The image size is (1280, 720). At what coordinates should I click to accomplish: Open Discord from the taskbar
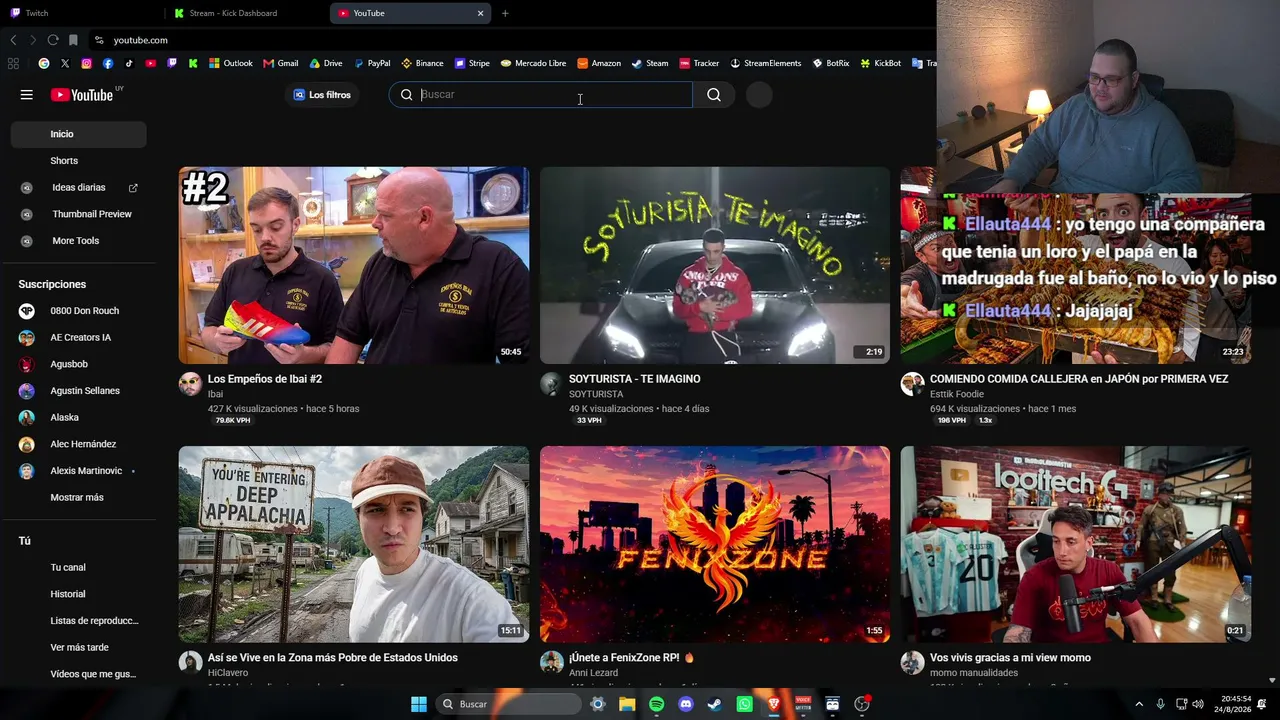pos(686,704)
